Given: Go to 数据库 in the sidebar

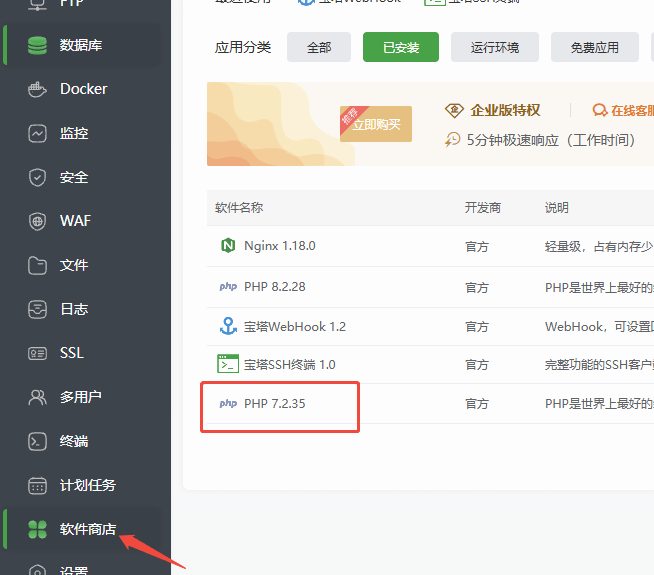Looking at the screenshot, I should (x=81, y=45).
